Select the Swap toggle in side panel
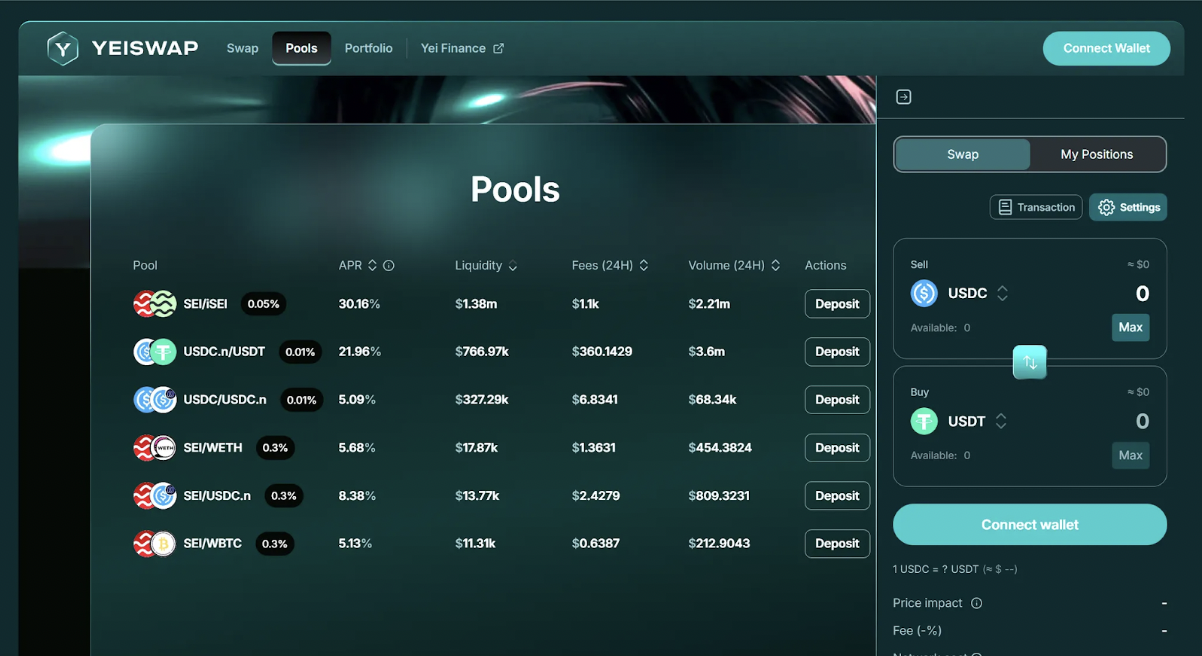The image size is (1202, 656). tap(963, 154)
